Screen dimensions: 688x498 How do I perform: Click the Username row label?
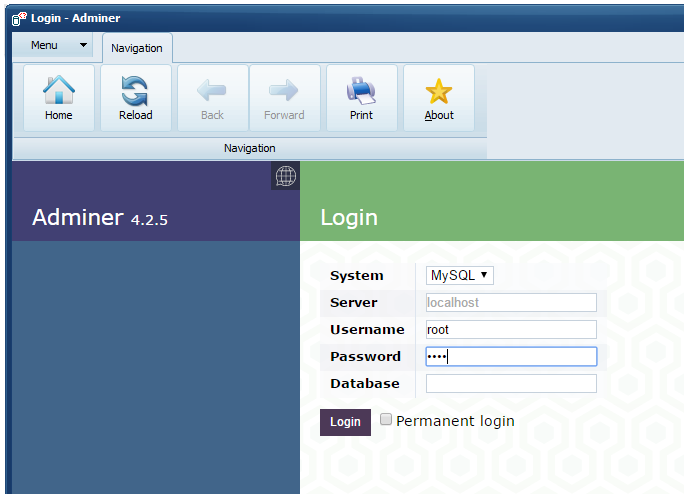click(x=367, y=330)
